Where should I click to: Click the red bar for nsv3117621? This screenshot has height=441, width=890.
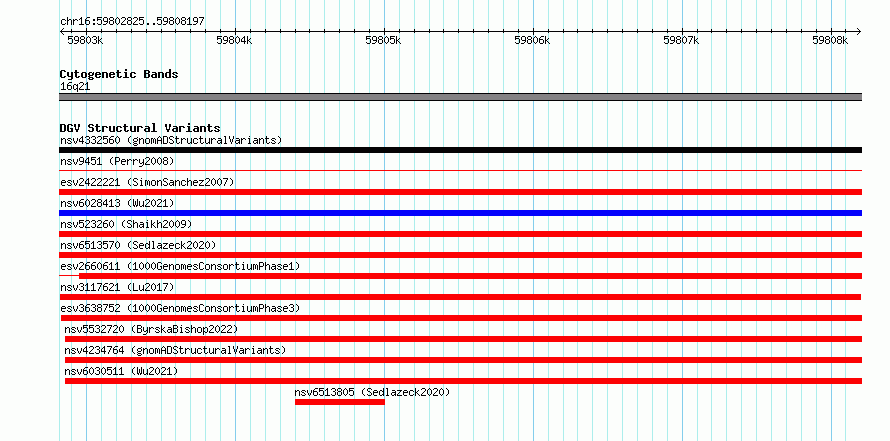[x=460, y=297]
